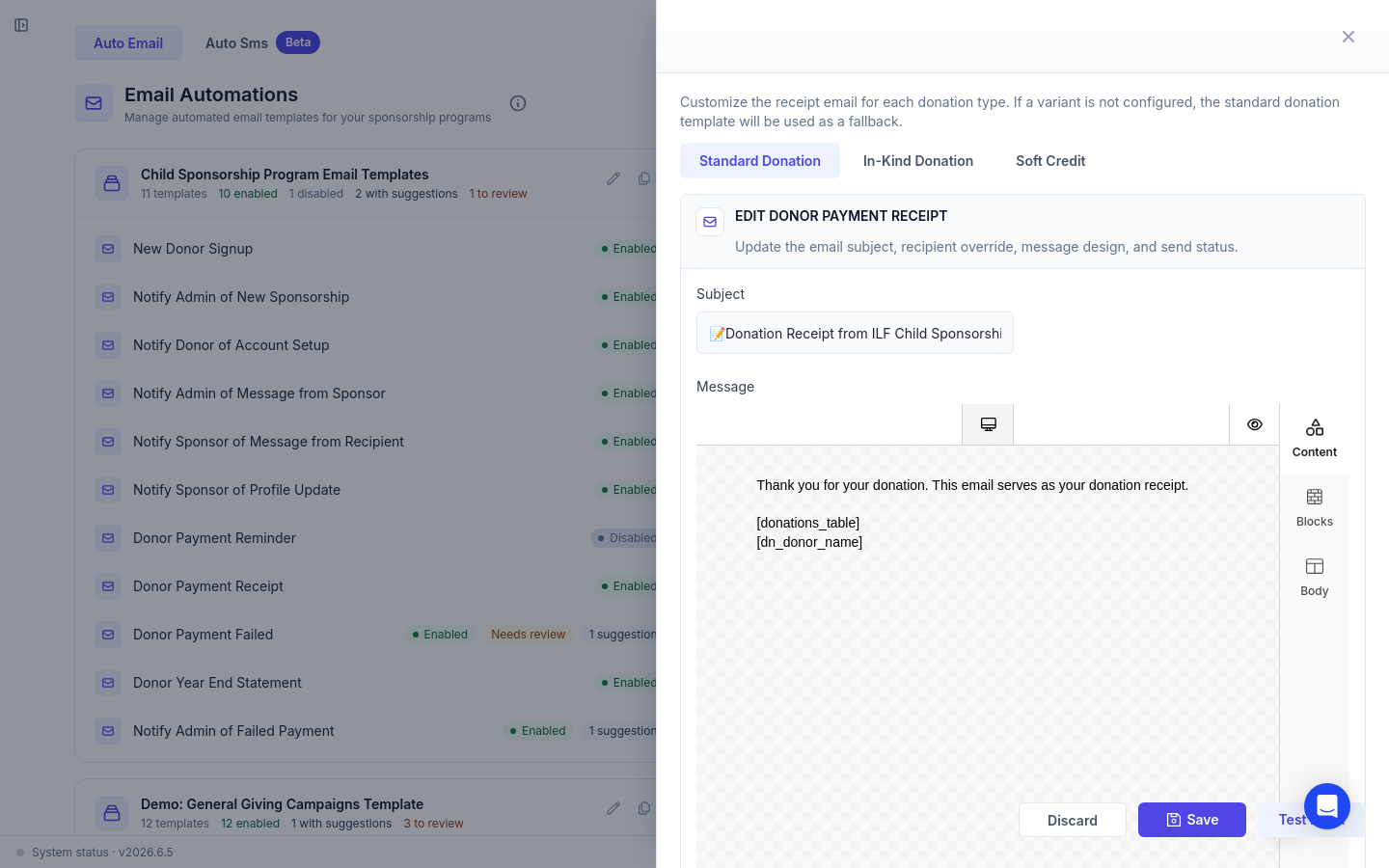Edit Child Sponsorship Program templates pencil icon
Image resolution: width=1389 pixels, height=868 pixels.
click(x=613, y=178)
